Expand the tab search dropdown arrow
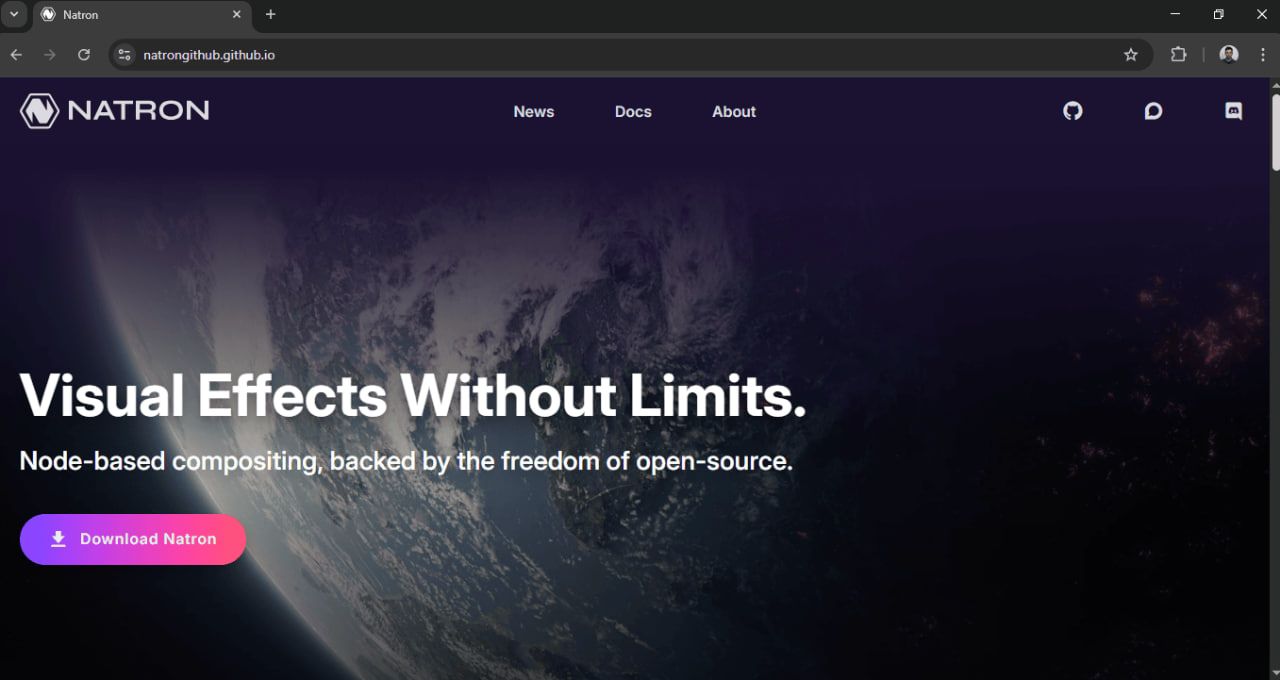The width and height of the screenshot is (1280, 680). 14,14
